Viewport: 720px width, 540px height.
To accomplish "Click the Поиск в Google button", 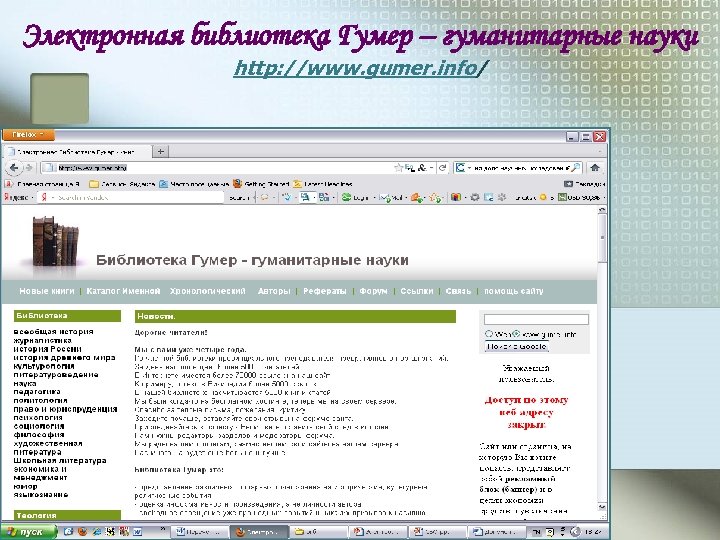I will (517, 346).
